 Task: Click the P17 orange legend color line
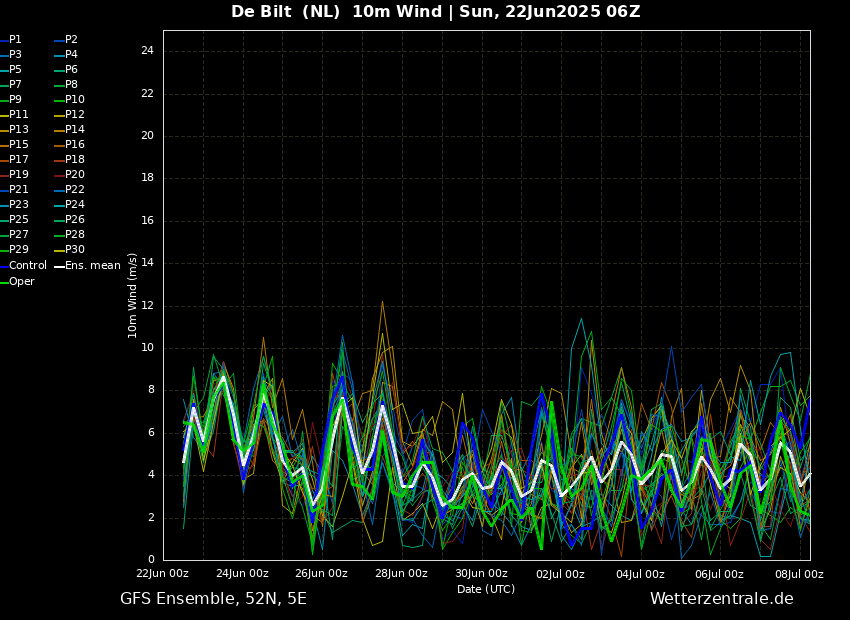click(4, 160)
